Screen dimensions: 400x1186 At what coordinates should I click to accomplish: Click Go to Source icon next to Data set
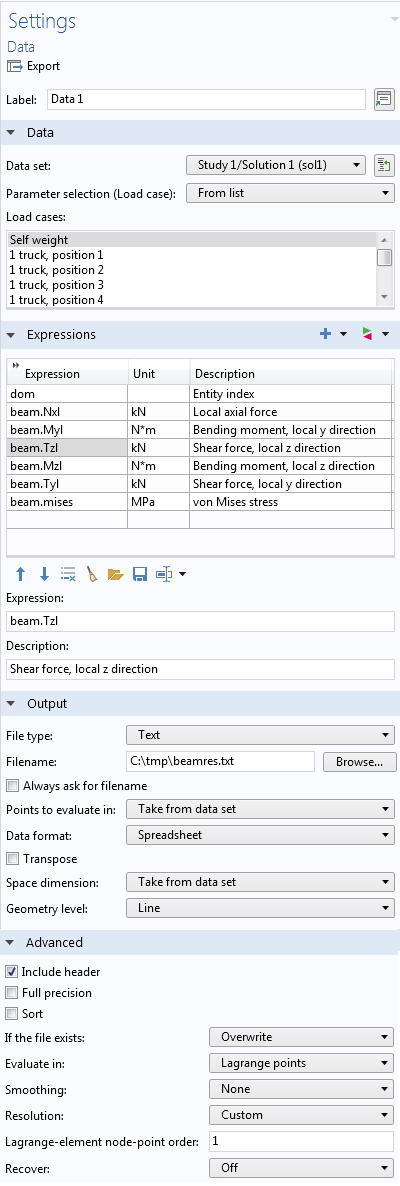(x=384, y=166)
